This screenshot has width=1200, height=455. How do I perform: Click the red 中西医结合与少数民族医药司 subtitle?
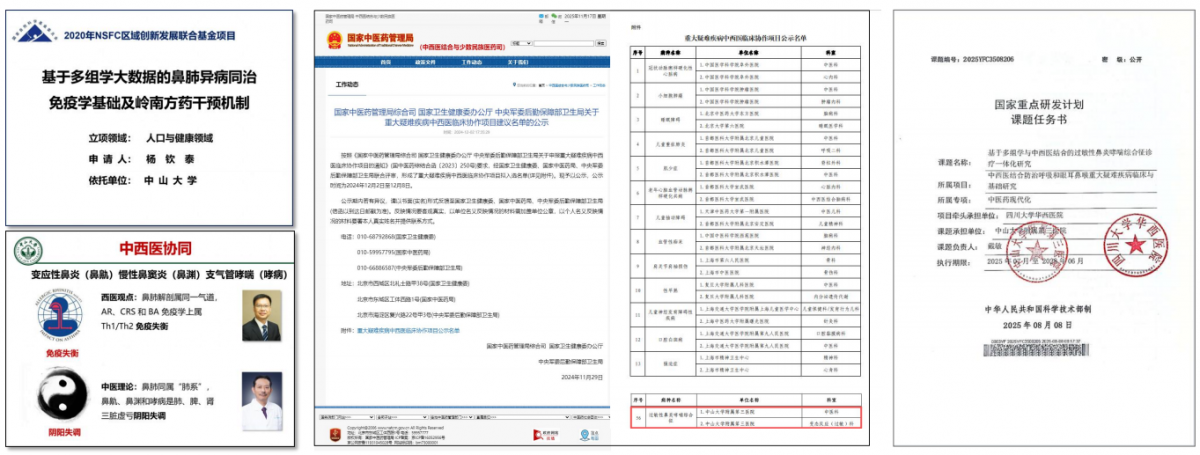(462, 47)
